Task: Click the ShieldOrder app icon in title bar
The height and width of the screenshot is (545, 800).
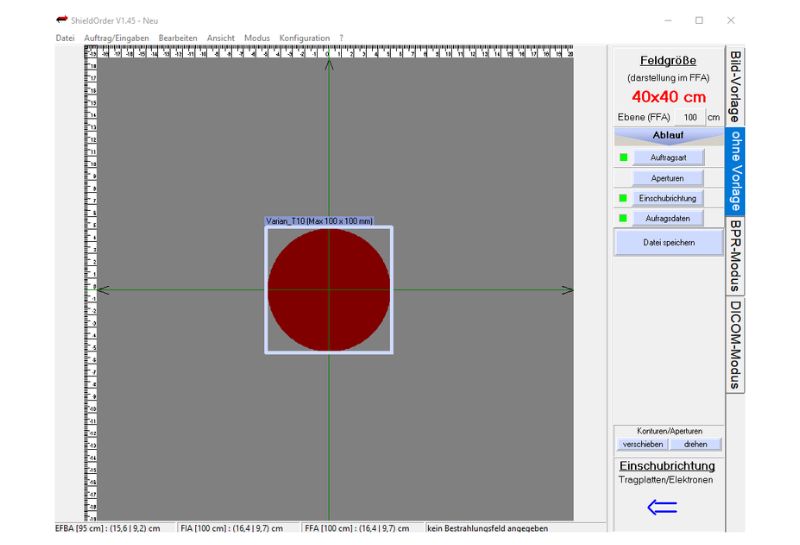Action: [62, 20]
